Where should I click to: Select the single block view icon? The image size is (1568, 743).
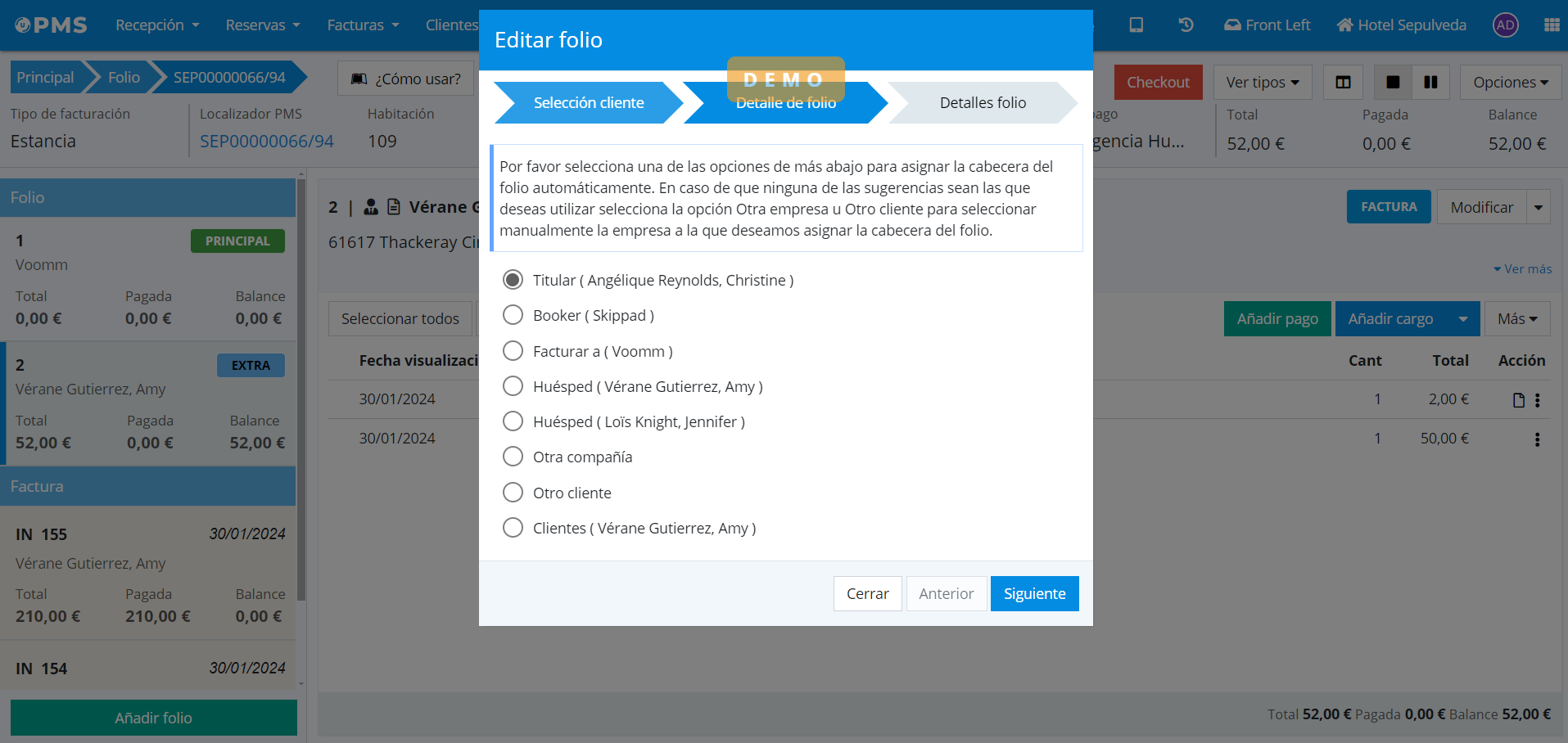pos(1393,82)
